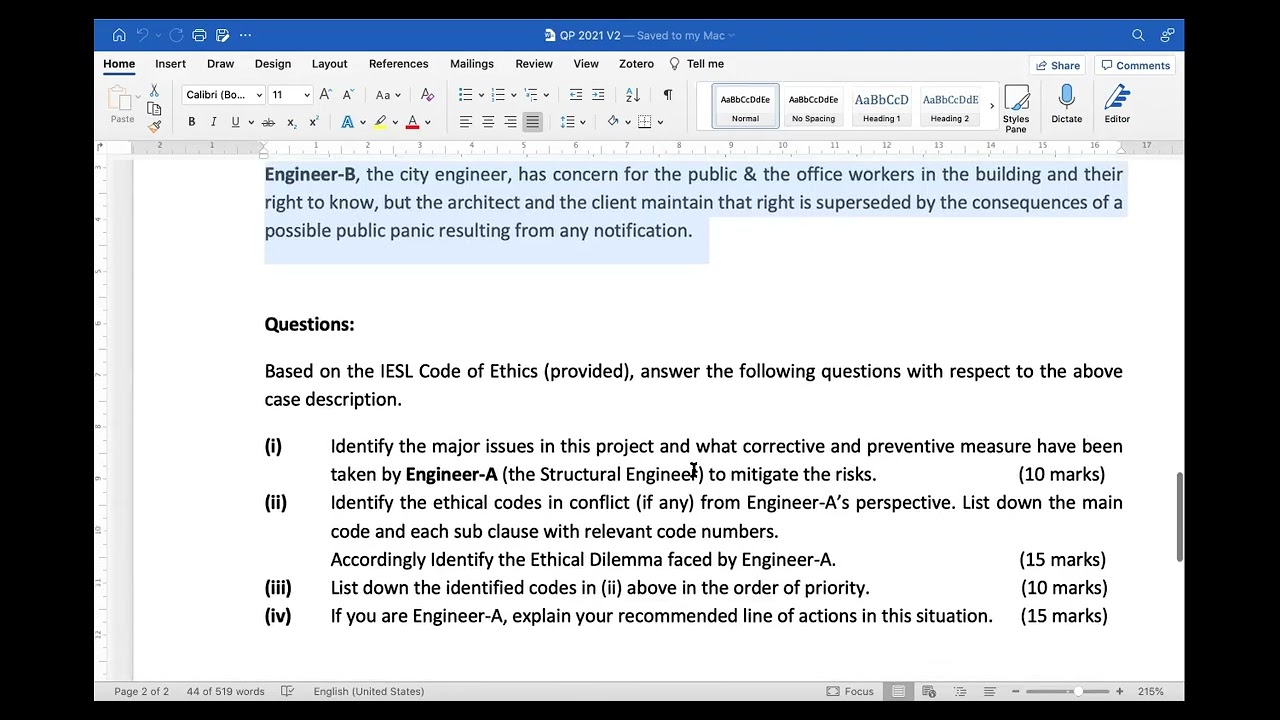Expand the bullet list style dropdown arrow
The image size is (1280, 720).
click(481, 95)
